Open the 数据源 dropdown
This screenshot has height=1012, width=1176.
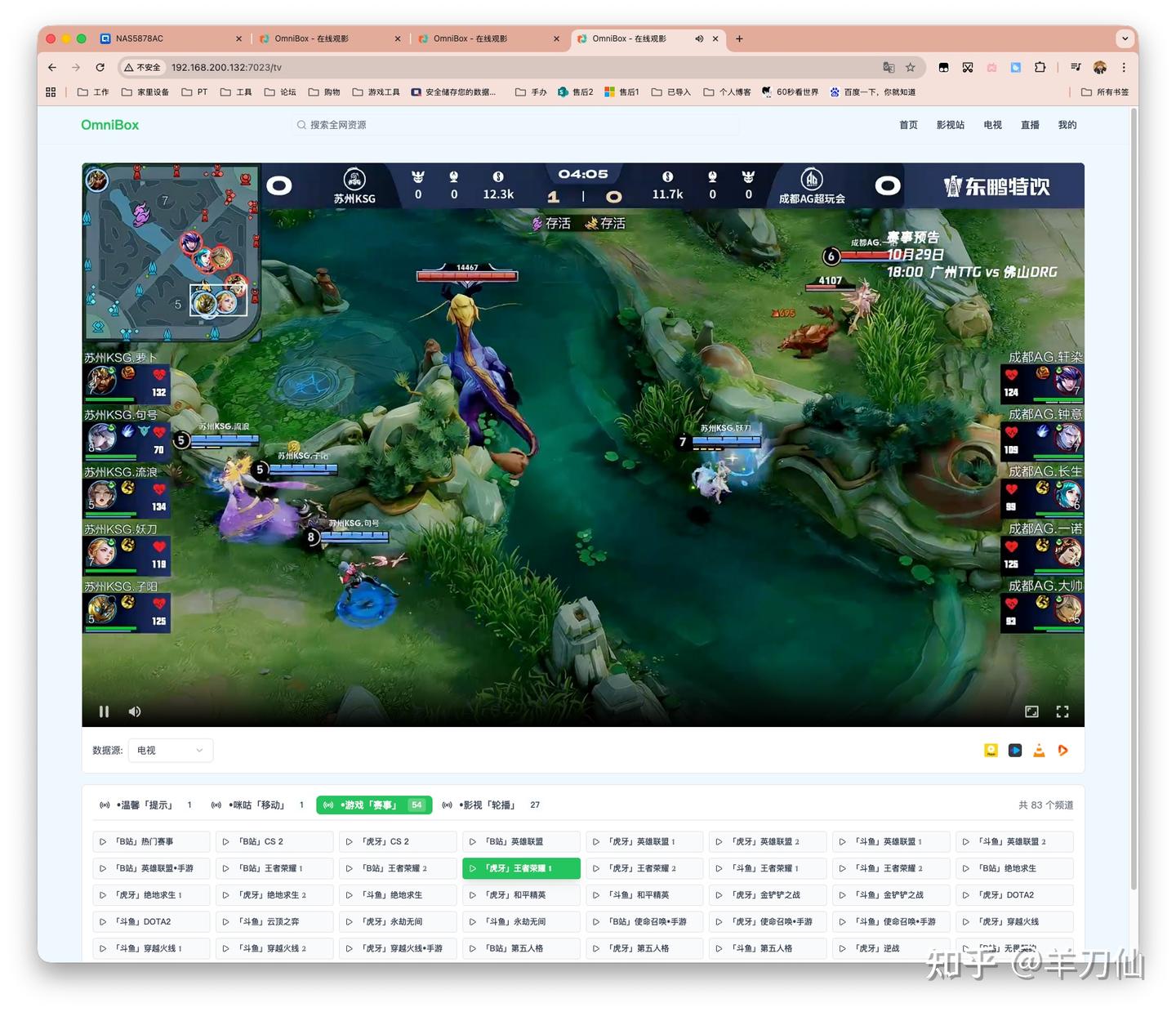[170, 751]
